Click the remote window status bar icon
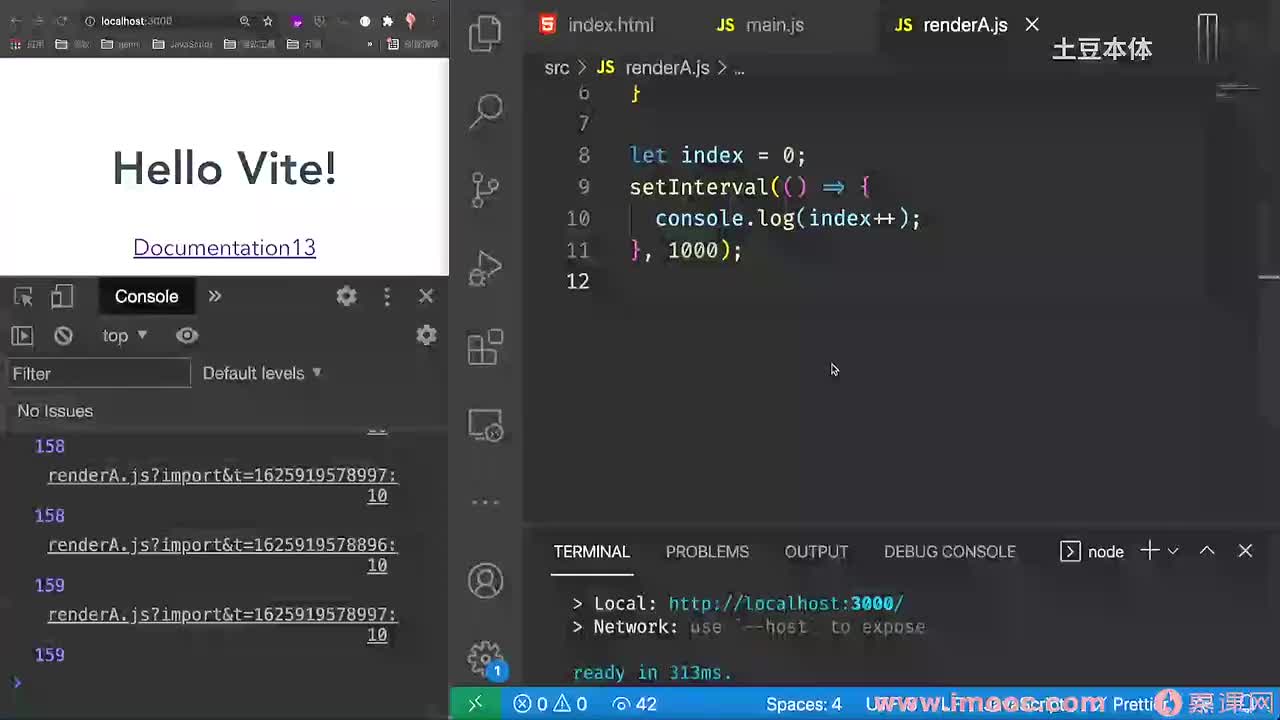Image resolution: width=1280 pixels, height=720 pixels. (x=475, y=704)
